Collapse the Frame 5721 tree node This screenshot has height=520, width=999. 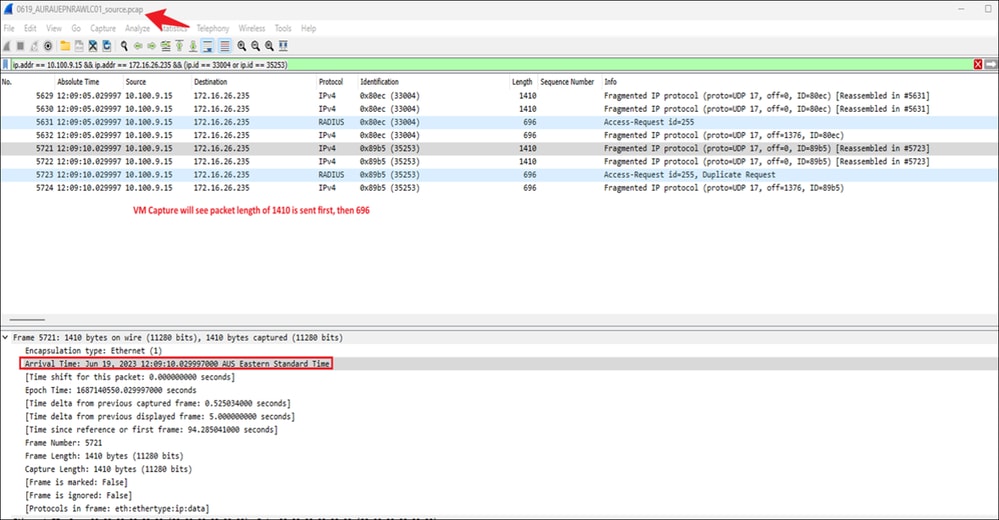(x=6, y=337)
